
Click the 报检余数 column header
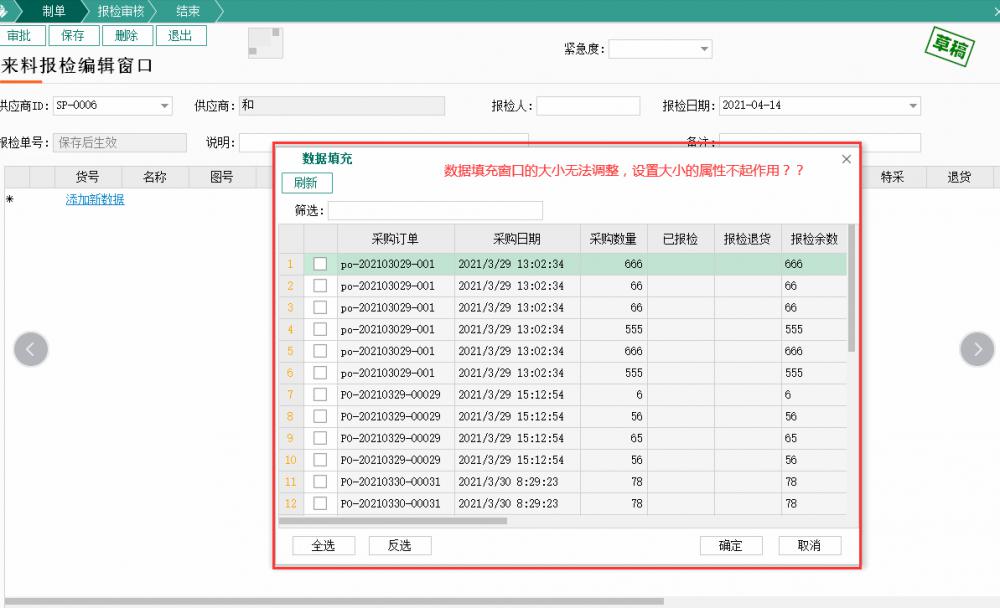point(814,239)
